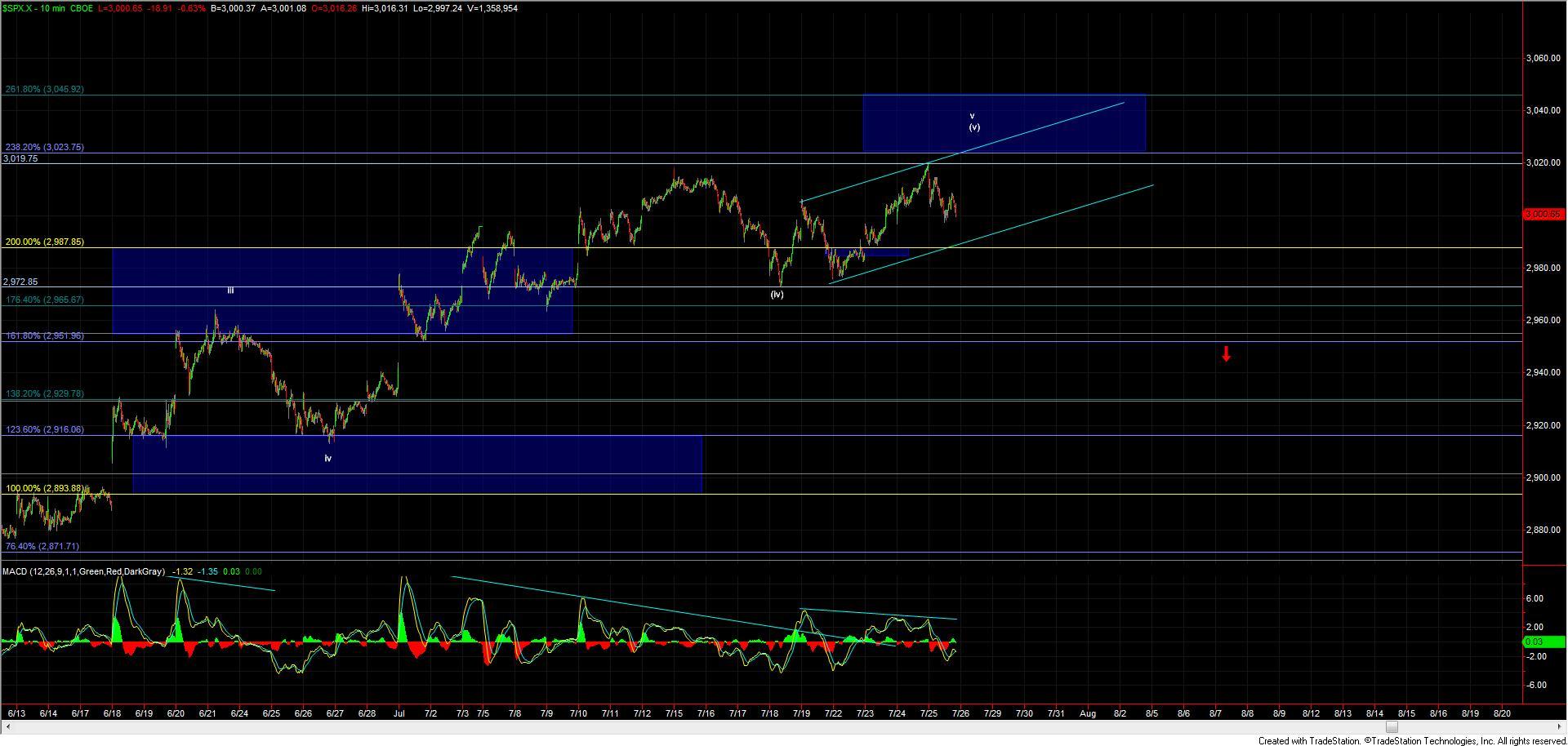Image resolution: width=1568 pixels, height=746 pixels.
Task: Click the iii wave count label
Action: pos(230,291)
